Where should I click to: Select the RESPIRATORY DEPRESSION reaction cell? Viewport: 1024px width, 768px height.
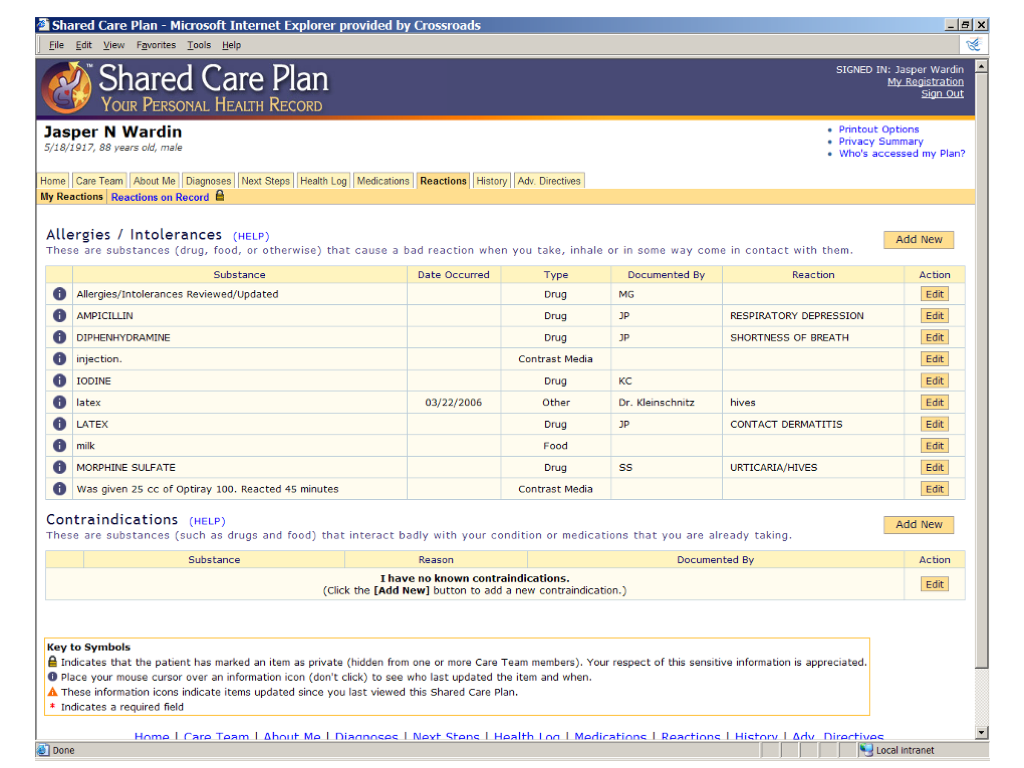click(x=813, y=315)
